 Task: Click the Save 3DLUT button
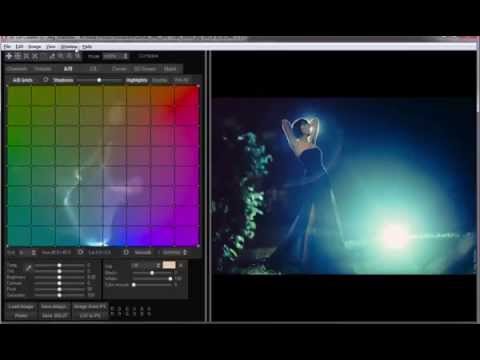tap(54, 315)
